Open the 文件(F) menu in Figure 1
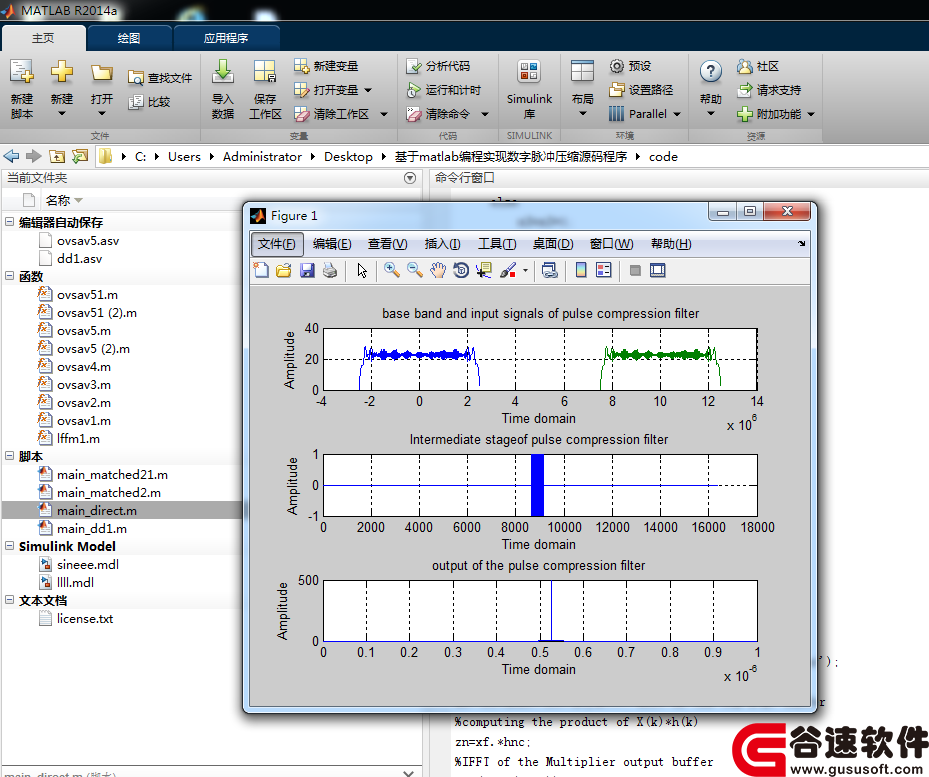Image resolution: width=929 pixels, height=777 pixels. point(277,244)
